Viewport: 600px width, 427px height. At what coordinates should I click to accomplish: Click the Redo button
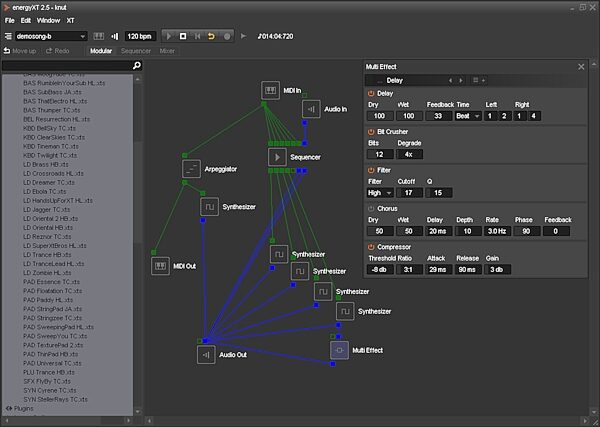[58, 51]
